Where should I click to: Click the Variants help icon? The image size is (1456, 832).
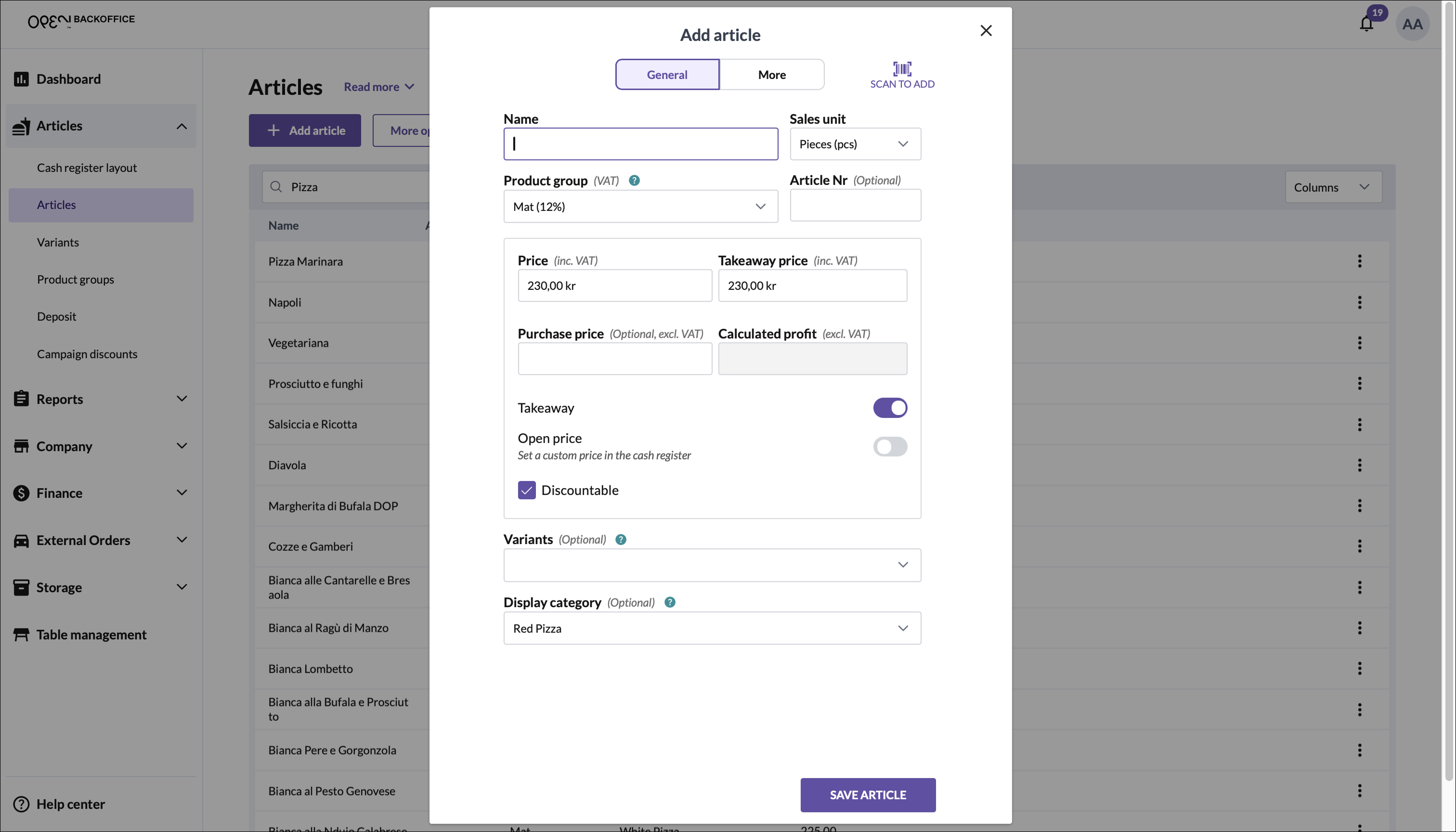(x=621, y=539)
